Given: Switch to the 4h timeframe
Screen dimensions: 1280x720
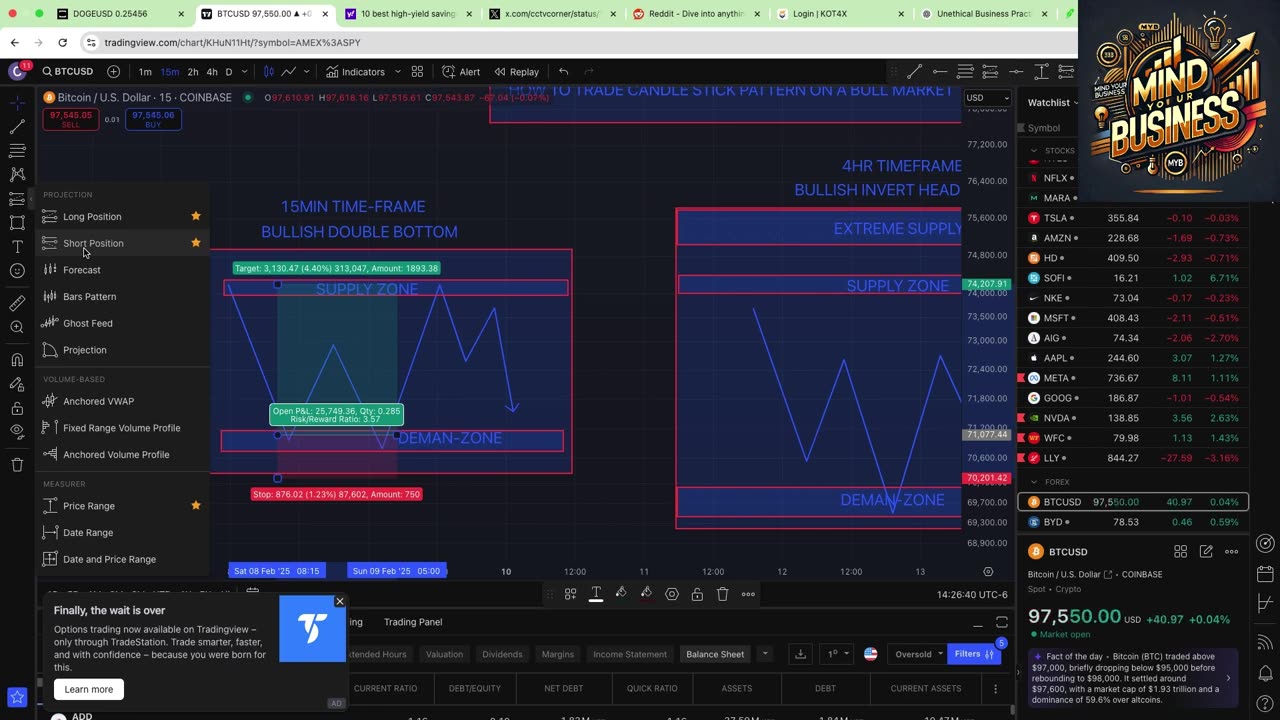Looking at the screenshot, I should (x=212, y=72).
